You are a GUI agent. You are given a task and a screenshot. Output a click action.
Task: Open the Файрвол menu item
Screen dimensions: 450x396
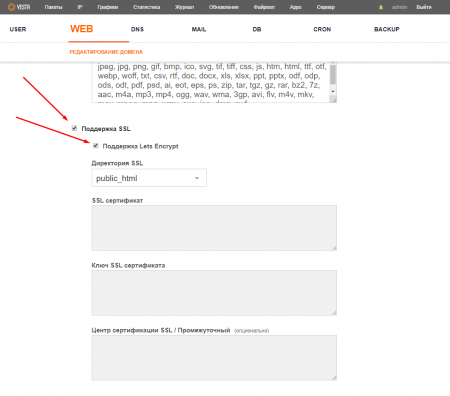[x=264, y=7]
